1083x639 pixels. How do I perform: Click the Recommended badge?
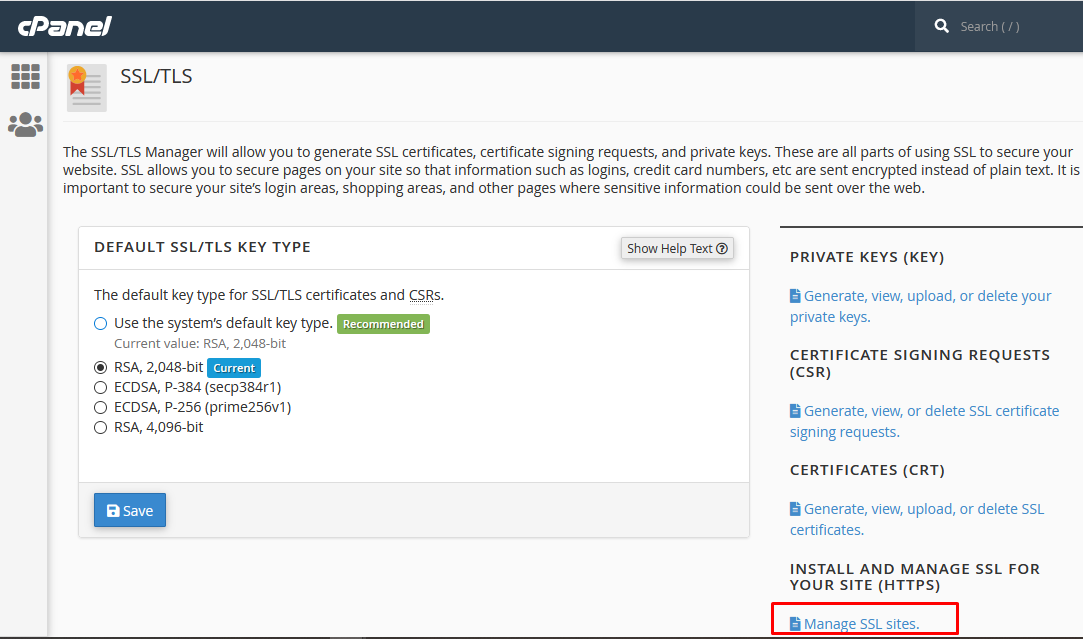pyautogui.click(x=383, y=323)
